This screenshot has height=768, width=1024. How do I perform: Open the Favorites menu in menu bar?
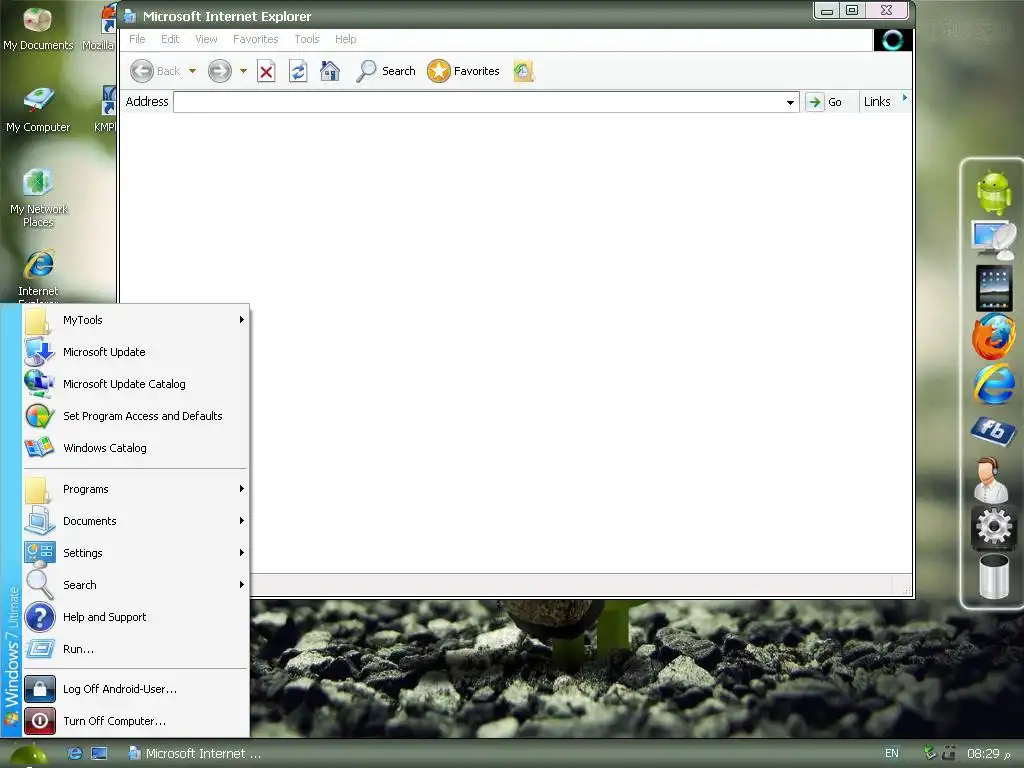coord(255,39)
